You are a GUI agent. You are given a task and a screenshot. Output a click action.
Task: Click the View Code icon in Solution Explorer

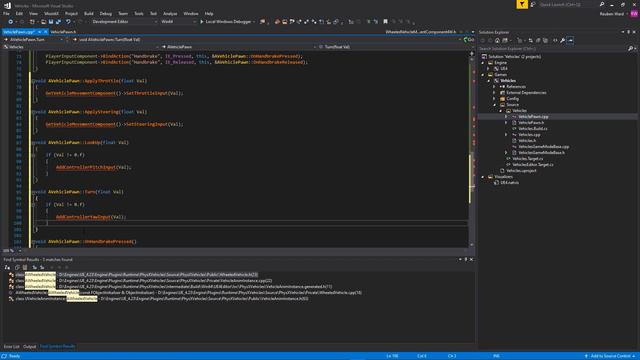(x=555, y=40)
